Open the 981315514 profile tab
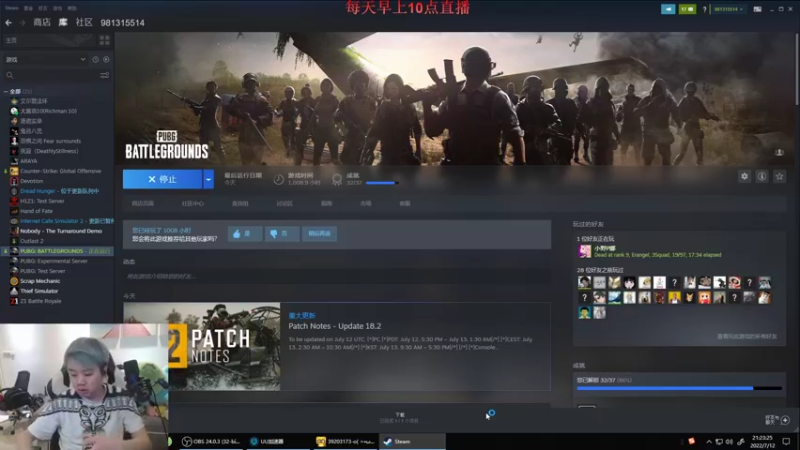800x450 pixels. tap(122, 23)
